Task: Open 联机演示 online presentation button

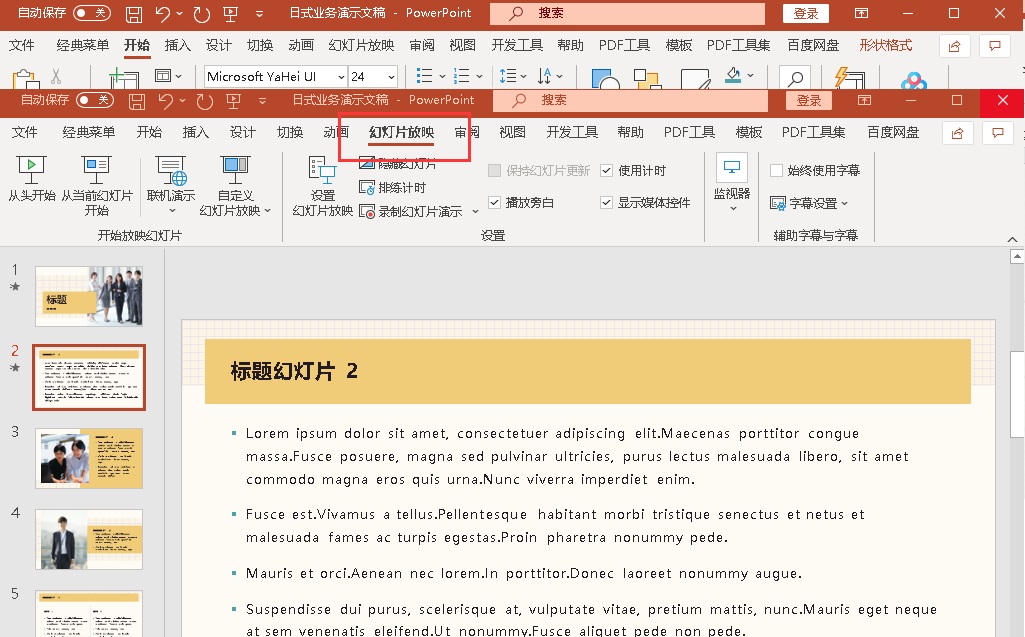Action: point(171,185)
